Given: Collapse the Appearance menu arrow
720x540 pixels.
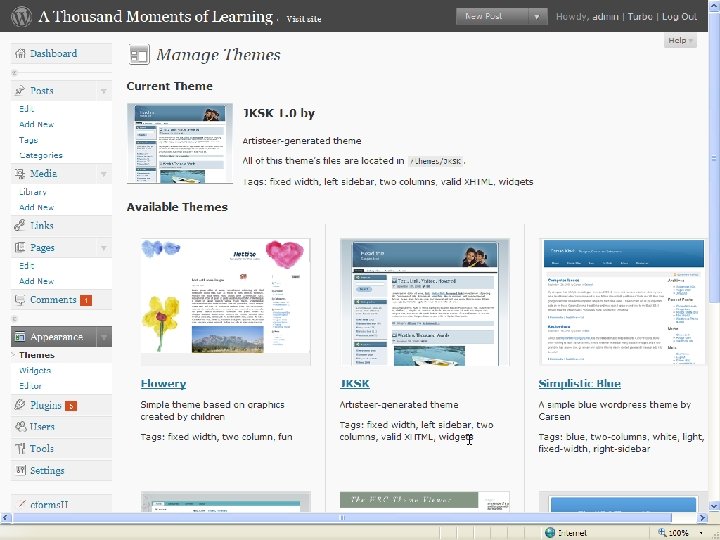Looking at the screenshot, I should pyautogui.click(x=104, y=337).
